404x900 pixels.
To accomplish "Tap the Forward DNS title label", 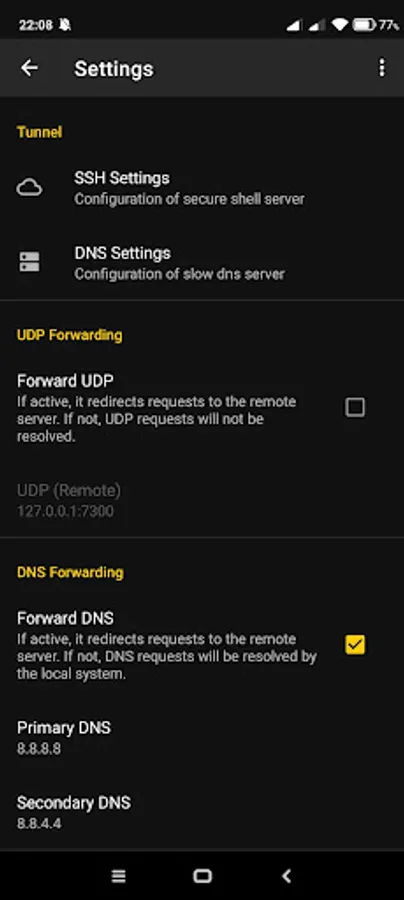I will (x=65, y=618).
